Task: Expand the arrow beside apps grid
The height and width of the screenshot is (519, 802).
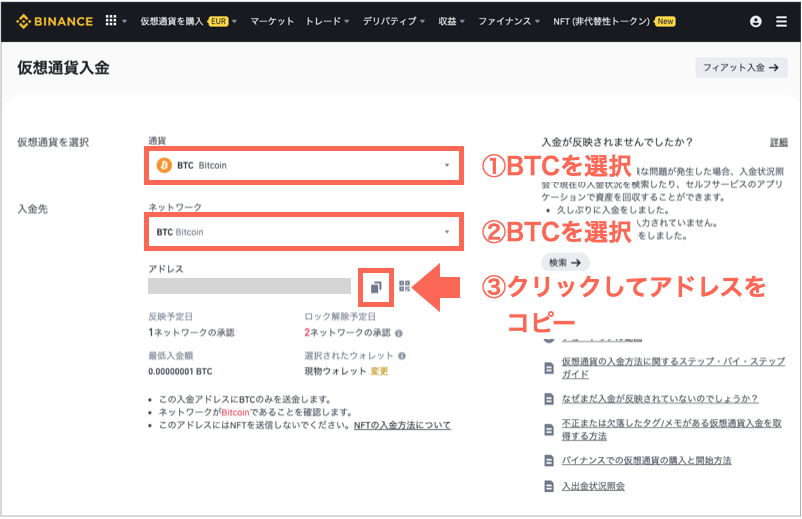Action: point(124,21)
